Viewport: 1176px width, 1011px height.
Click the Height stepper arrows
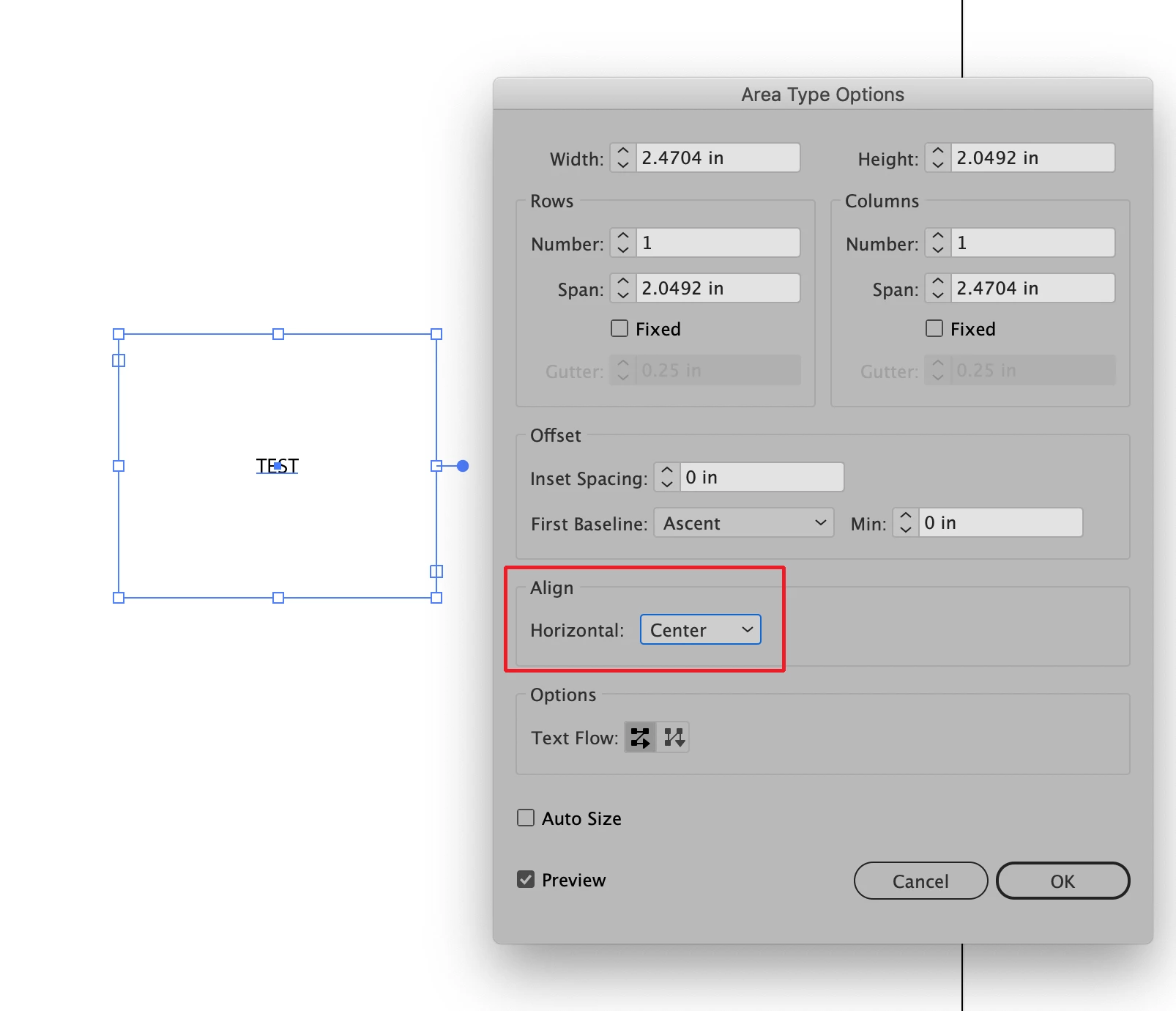pos(938,158)
